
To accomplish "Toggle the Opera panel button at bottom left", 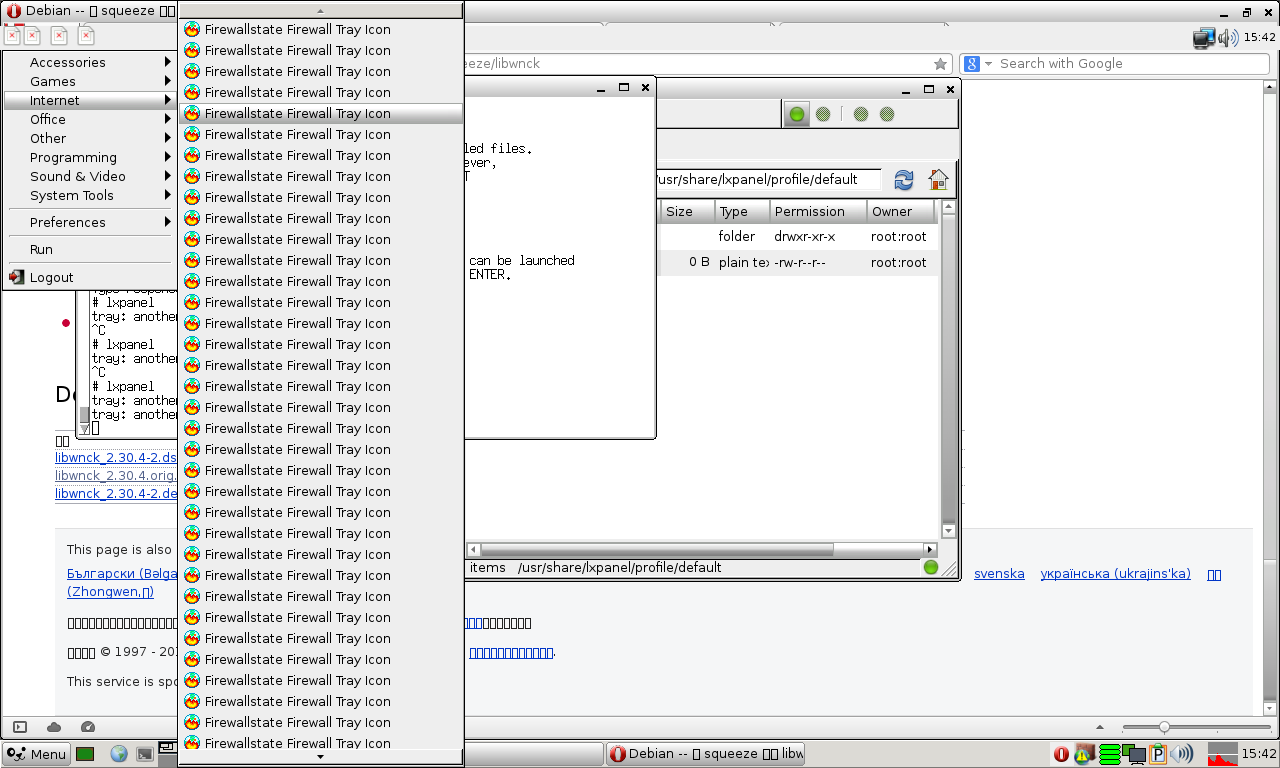I will [20, 727].
